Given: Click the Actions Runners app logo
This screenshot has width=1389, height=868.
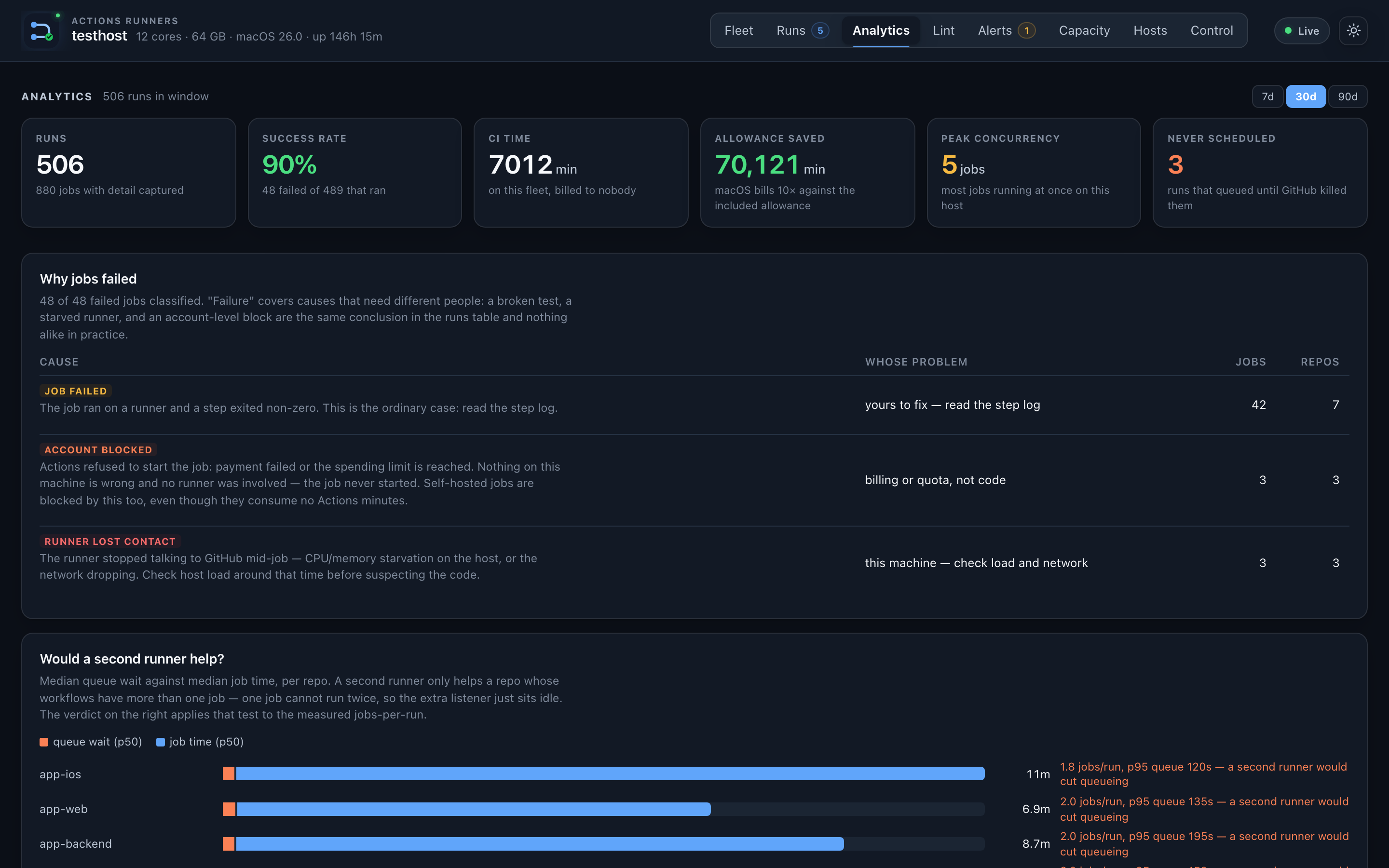Looking at the screenshot, I should tap(41, 30).
